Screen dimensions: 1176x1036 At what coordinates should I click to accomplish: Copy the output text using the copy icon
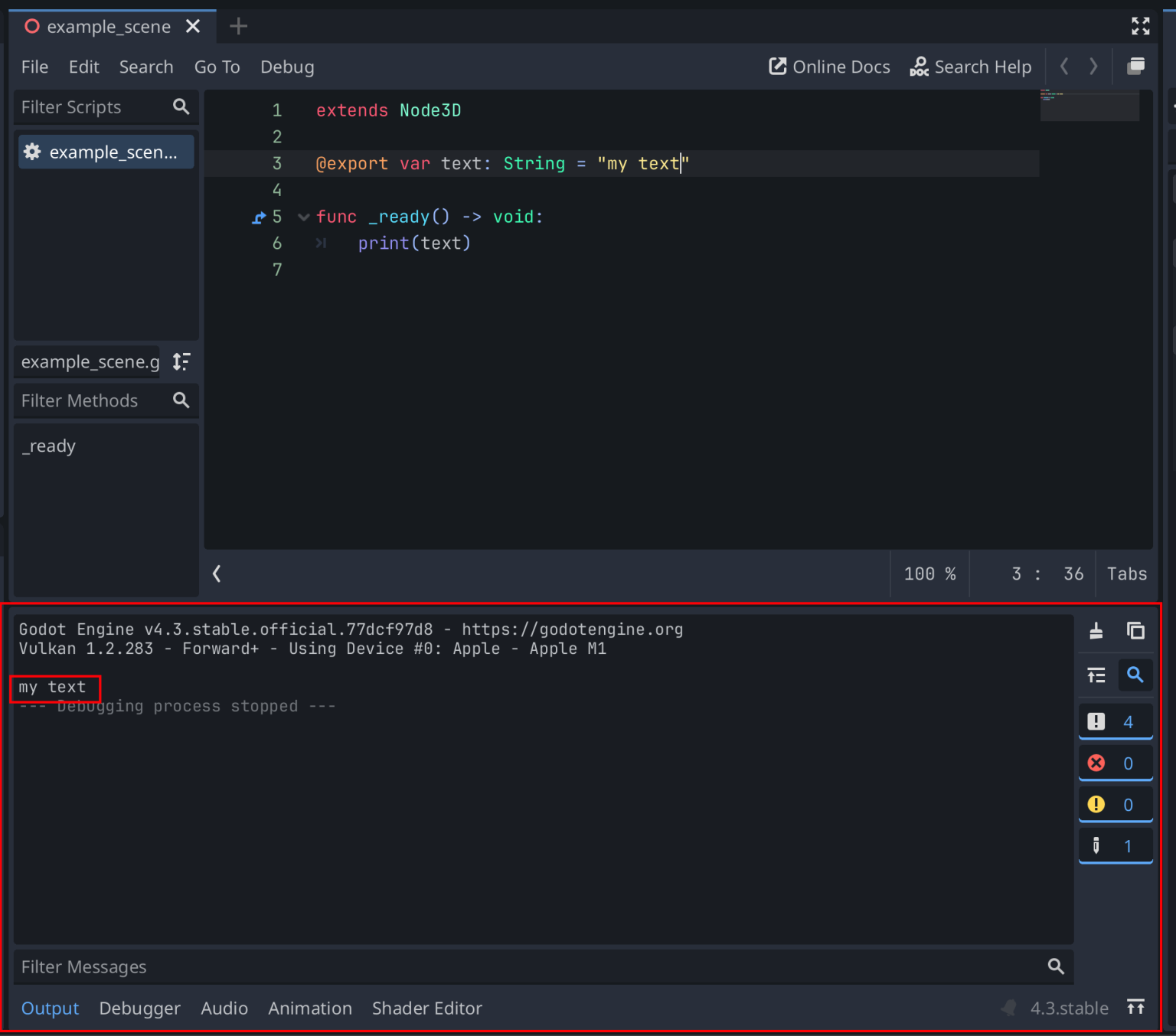pyautogui.click(x=1136, y=630)
